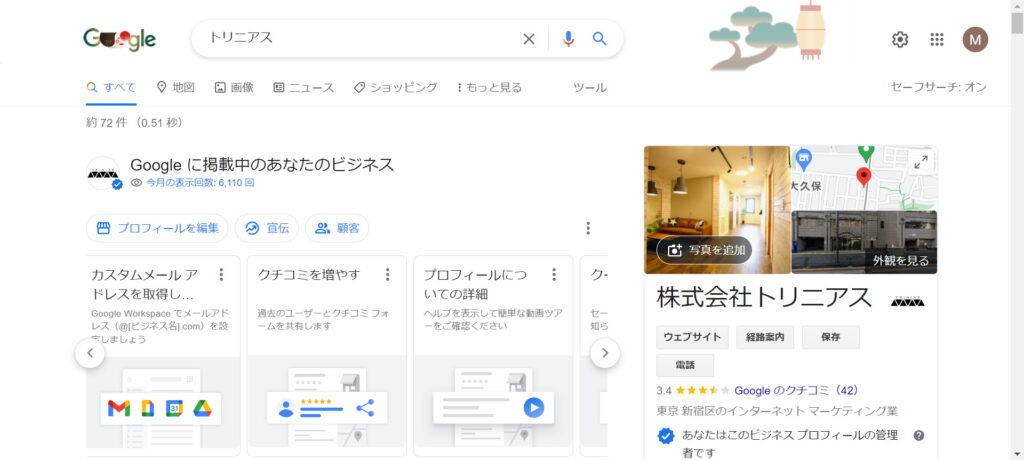The height and width of the screenshot is (460, 1024).
Task: Open カスタムメール アドレスを取得 card
Action: pos(163,355)
